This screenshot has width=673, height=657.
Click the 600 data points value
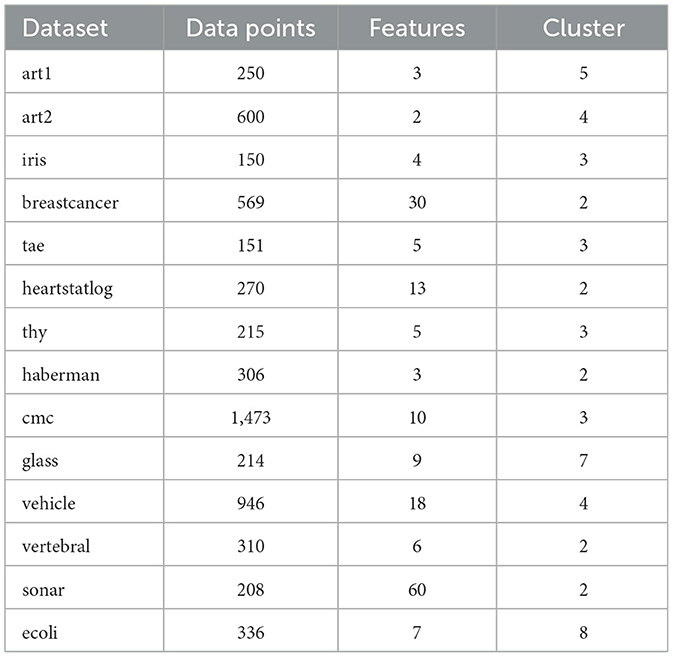251,117
